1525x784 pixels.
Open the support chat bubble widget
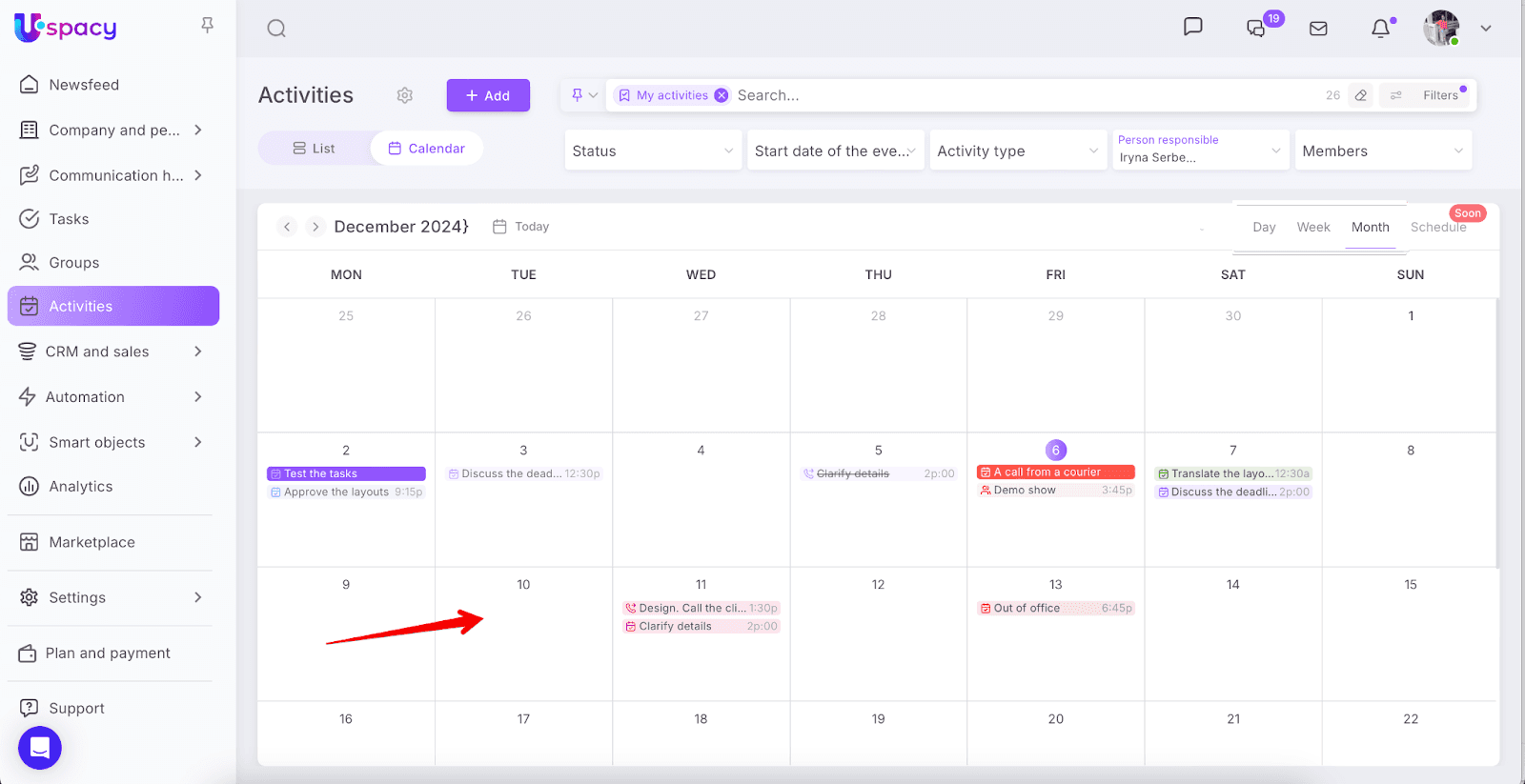tap(40, 748)
